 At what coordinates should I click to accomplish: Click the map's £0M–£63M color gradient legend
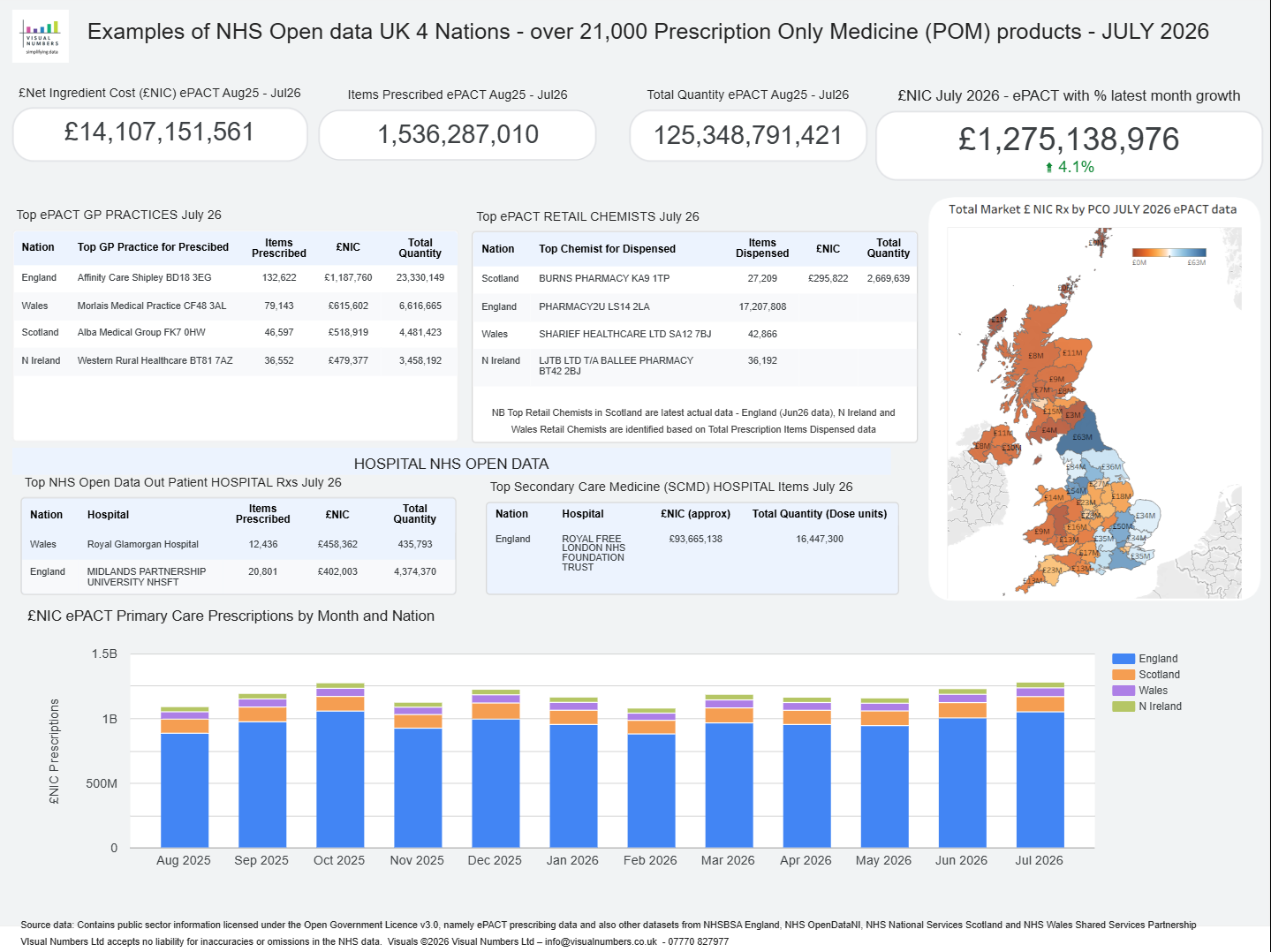(x=1169, y=253)
